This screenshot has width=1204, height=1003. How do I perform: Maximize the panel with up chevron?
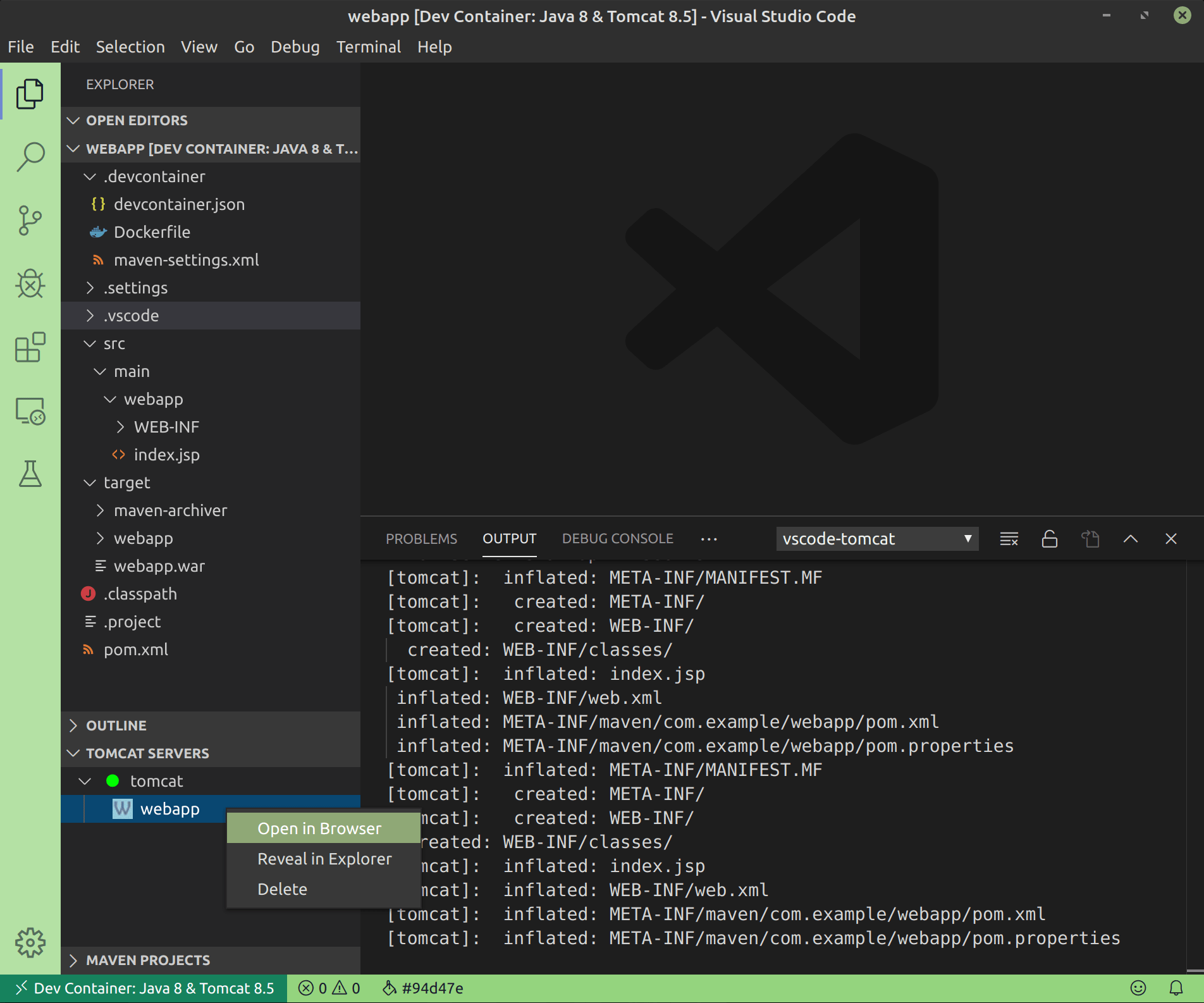(1131, 539)
